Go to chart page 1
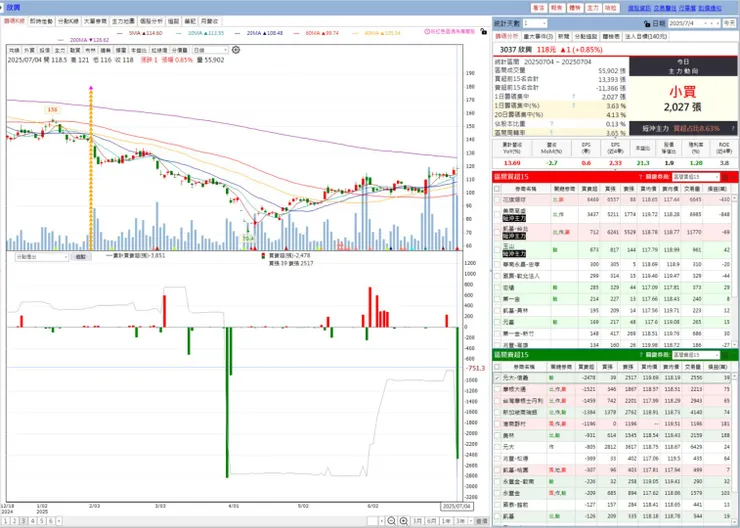Screen dimensions: 740x528 point(6,521)
